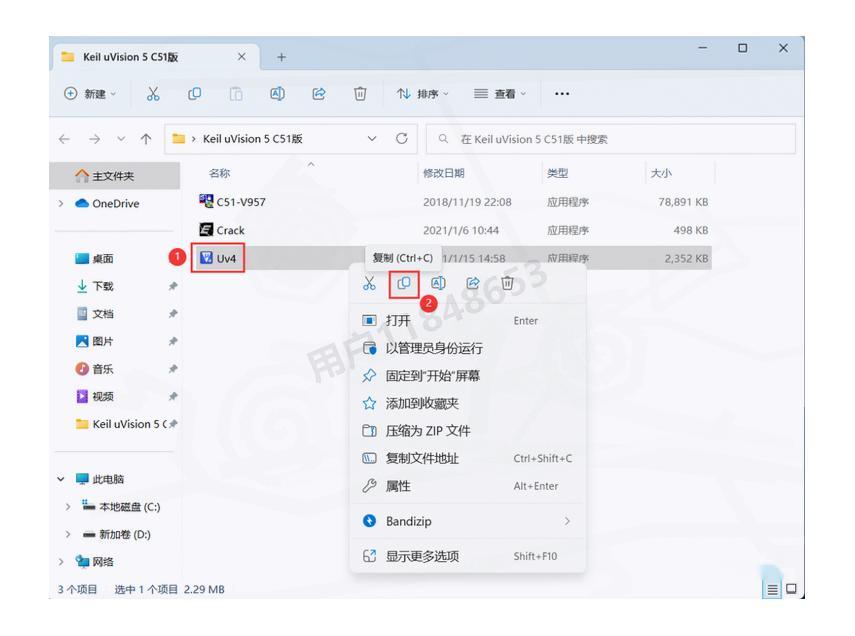The width and height of the screenshot is (855, 636).
Task: Expand the 本地磁盘 (C:) node
Action: (68, 507)
